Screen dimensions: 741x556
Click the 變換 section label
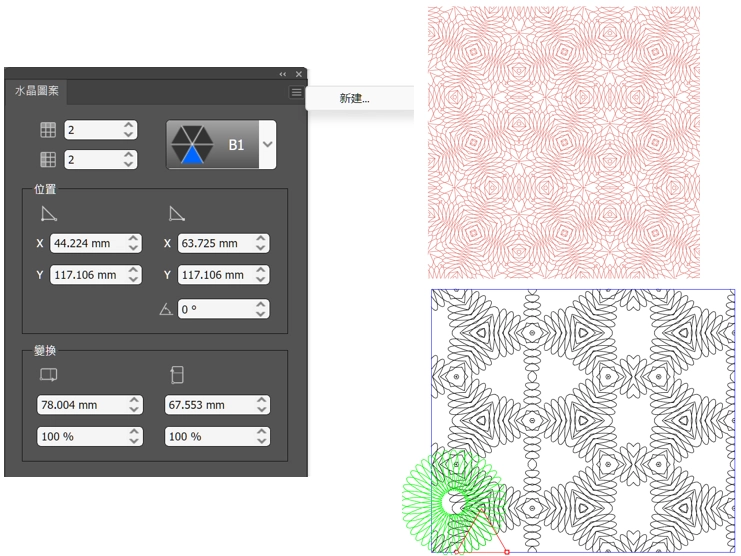coord(45,351)
